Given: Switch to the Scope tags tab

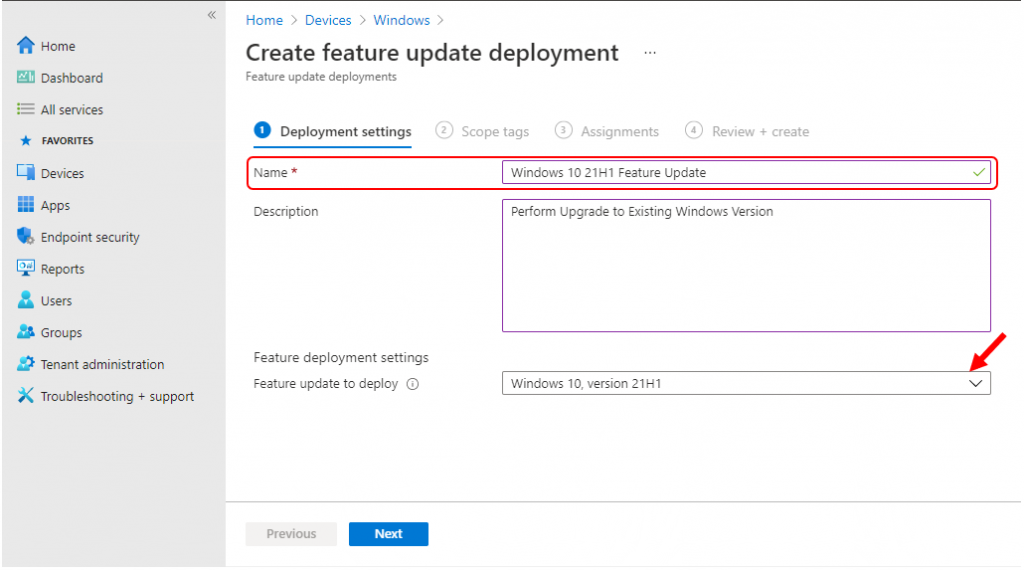Looking at the screenshot, I should [x=483, y=131].
